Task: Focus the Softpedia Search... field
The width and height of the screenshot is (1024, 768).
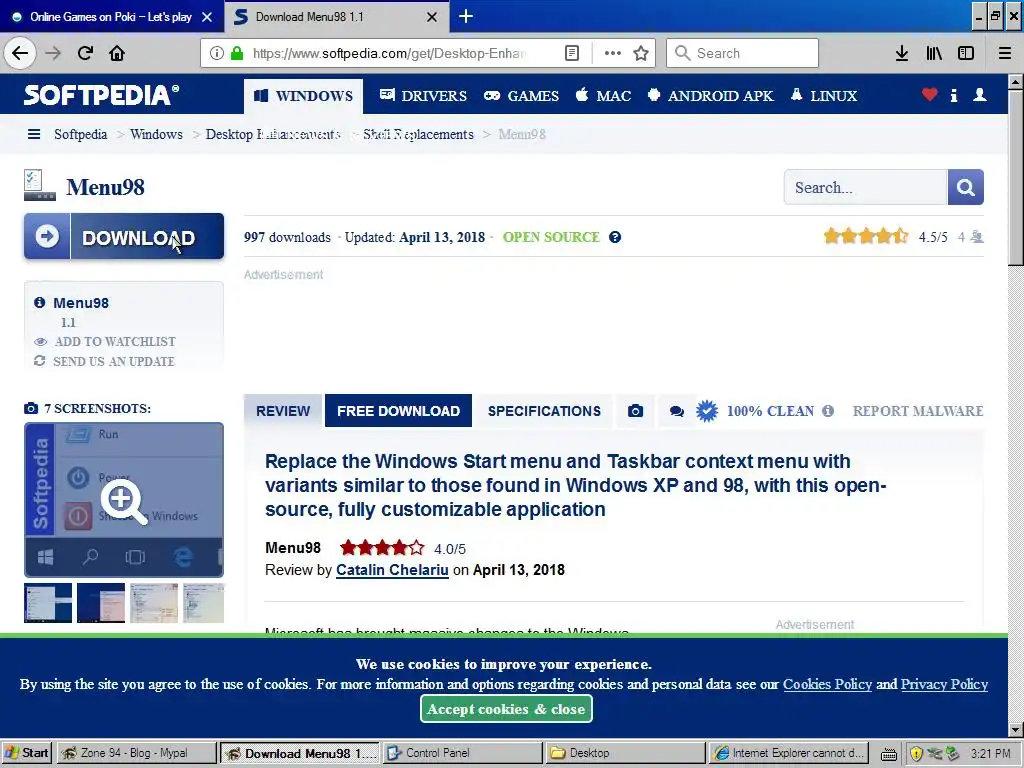Action: (x=866, y=187)
